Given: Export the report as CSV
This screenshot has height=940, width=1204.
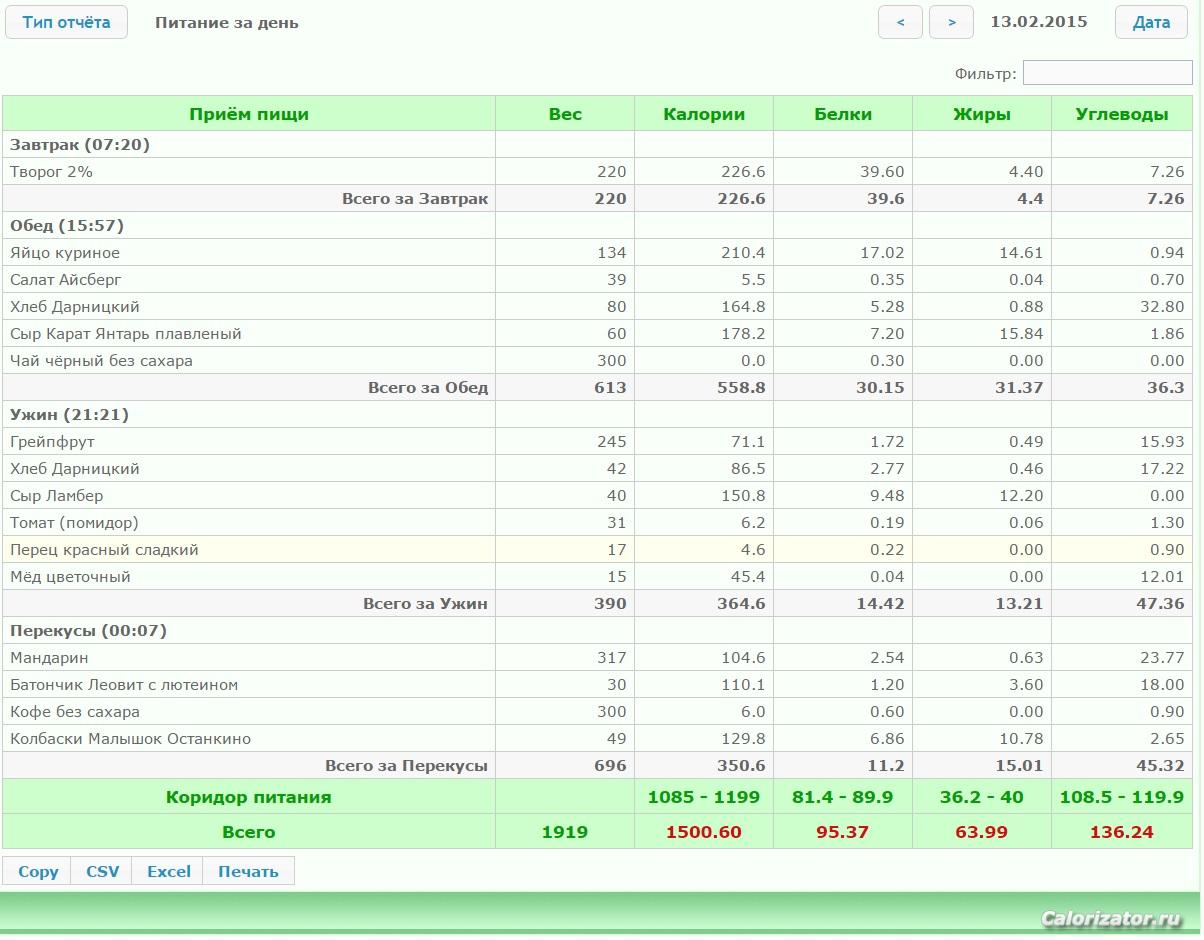Looking at the screenshot, I should 102,871.
